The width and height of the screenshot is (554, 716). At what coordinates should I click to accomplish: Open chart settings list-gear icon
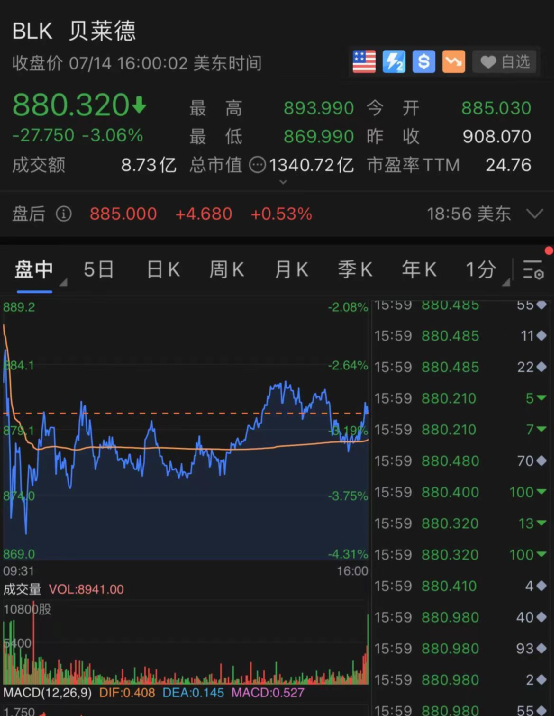pos(533,269)
